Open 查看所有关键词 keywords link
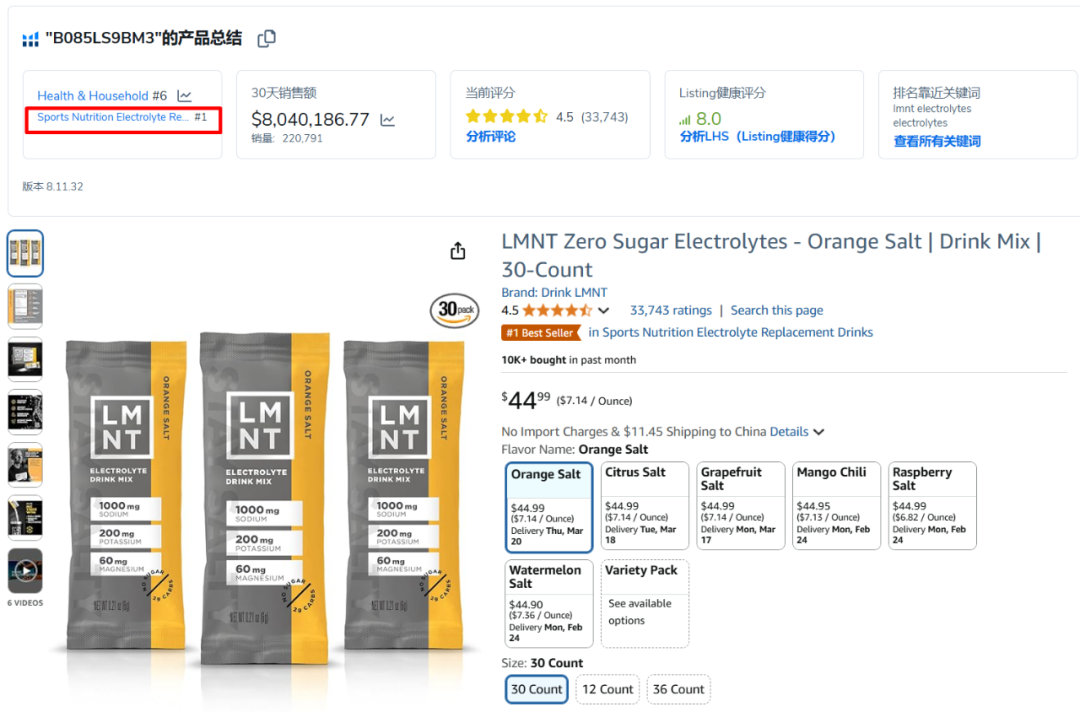The image size is (1080, 712). click(937, 141)
